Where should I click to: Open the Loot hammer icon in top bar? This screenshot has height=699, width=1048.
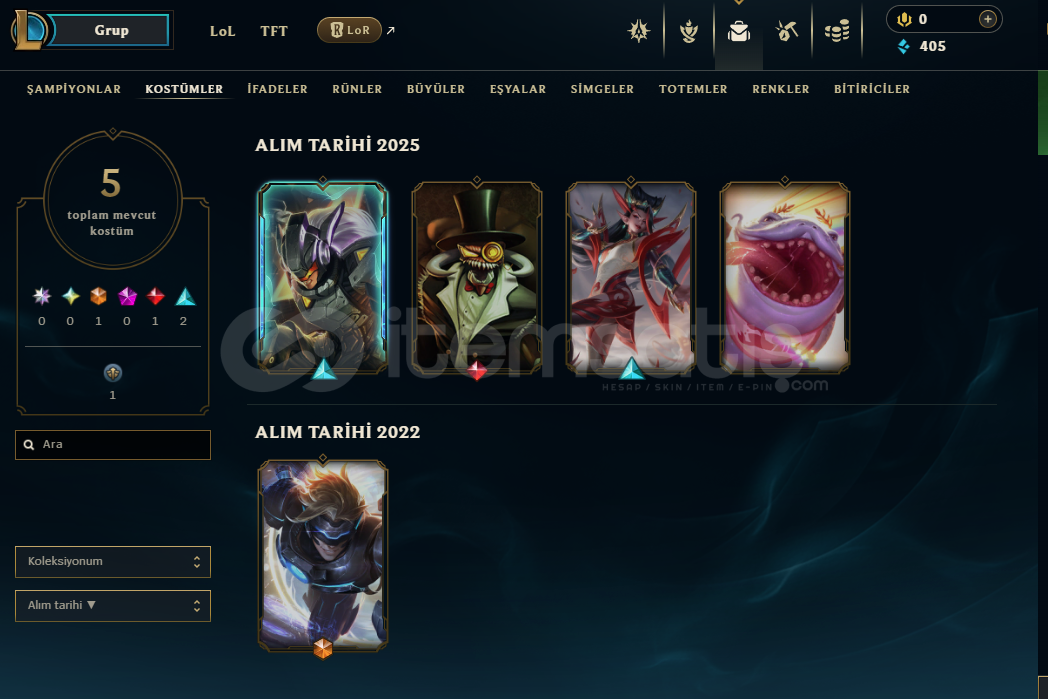coord(787,31)
